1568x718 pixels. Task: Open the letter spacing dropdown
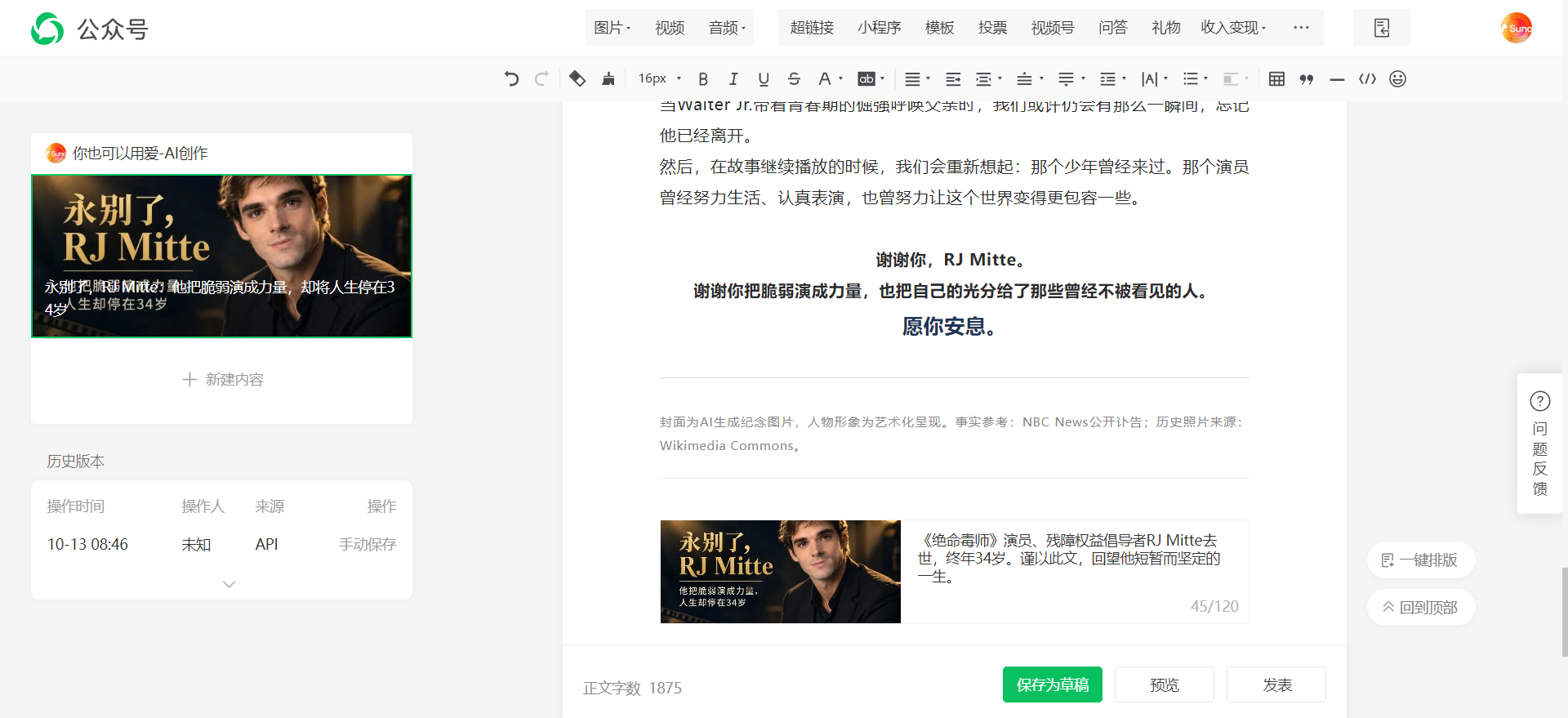1154,78
